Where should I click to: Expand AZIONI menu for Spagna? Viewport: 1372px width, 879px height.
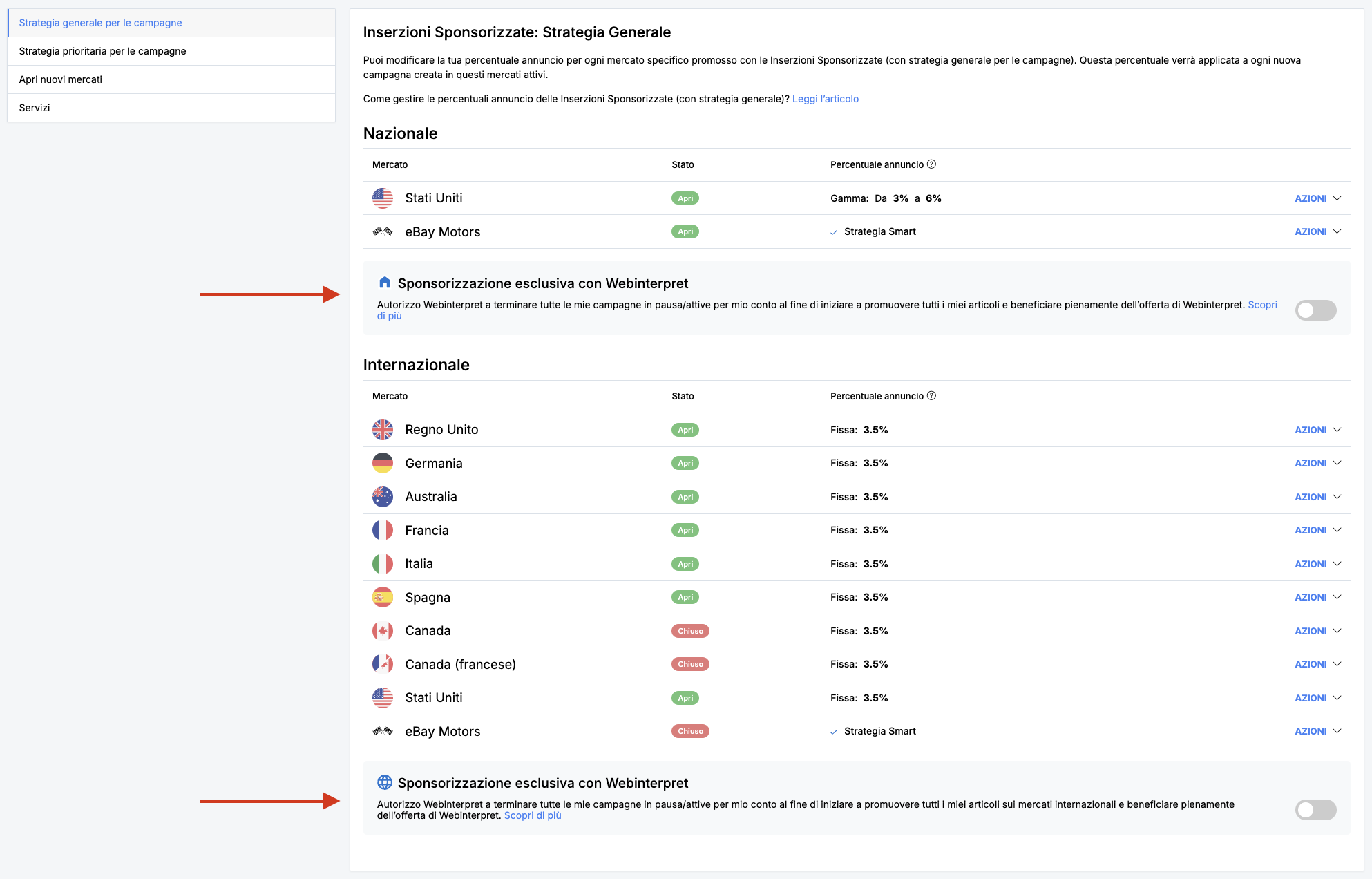1317,597
